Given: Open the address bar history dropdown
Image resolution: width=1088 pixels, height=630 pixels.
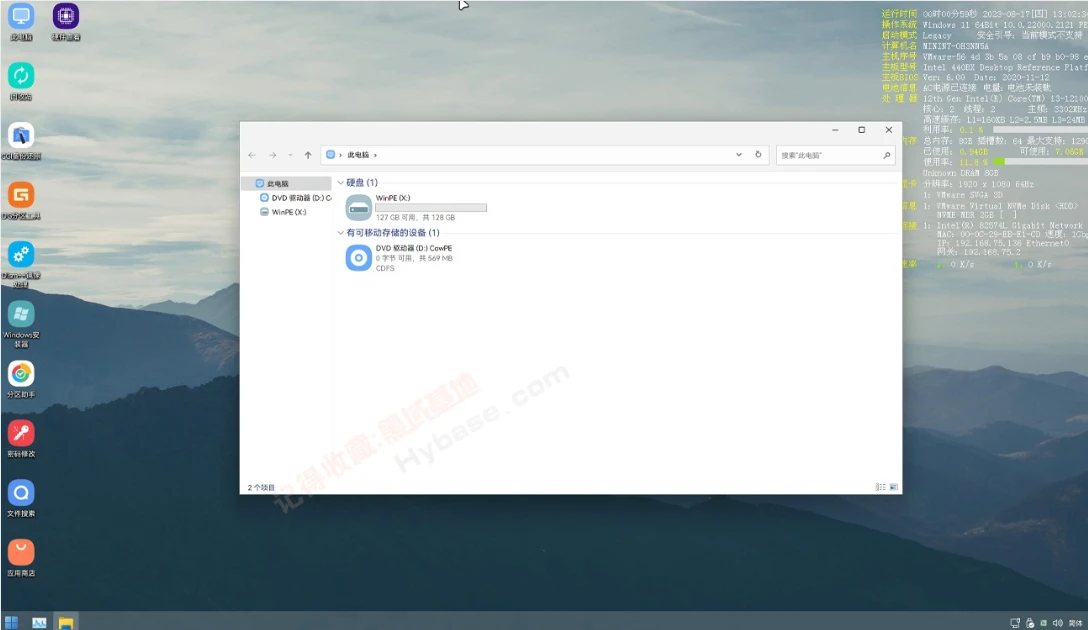Looking at the screenshot, I should pos(738,155).
